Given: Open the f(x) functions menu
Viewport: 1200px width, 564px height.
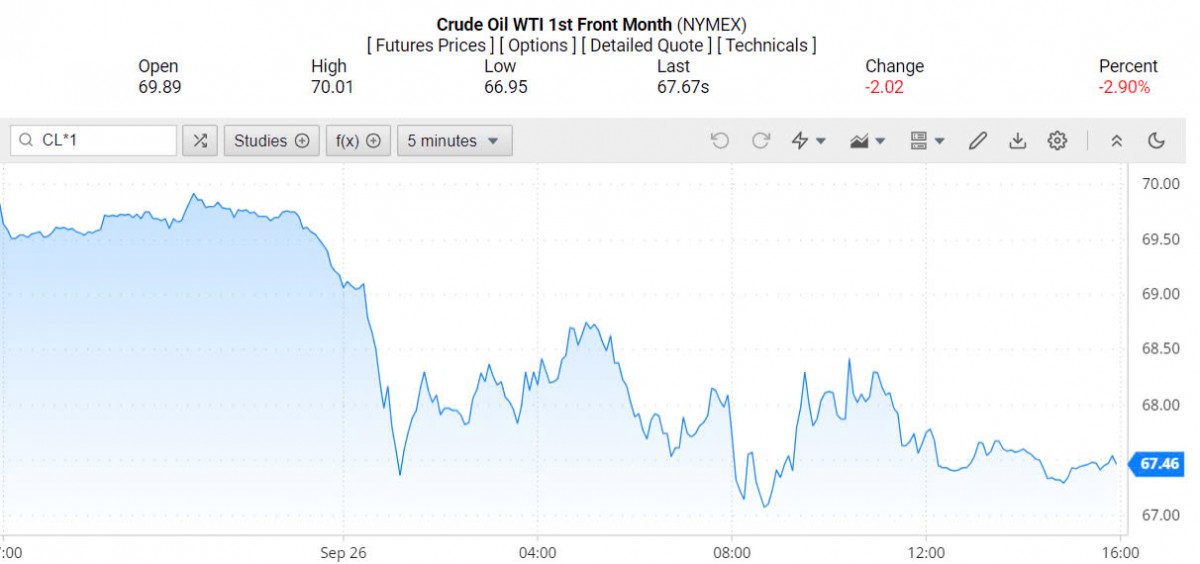Looking at the screenshot, I should (x=357, y=141).
